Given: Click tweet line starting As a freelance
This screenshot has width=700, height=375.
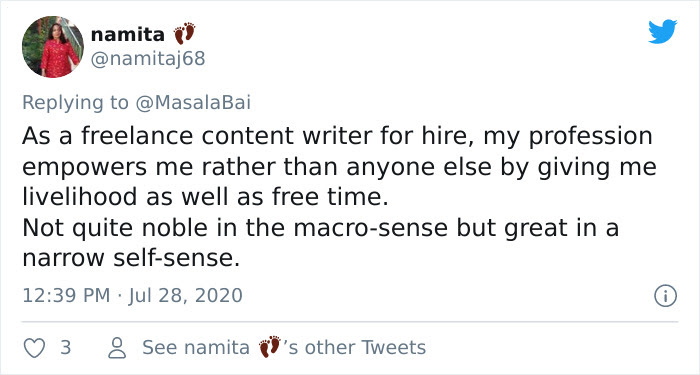Looking at the screenshot, I should pos(337,136).
